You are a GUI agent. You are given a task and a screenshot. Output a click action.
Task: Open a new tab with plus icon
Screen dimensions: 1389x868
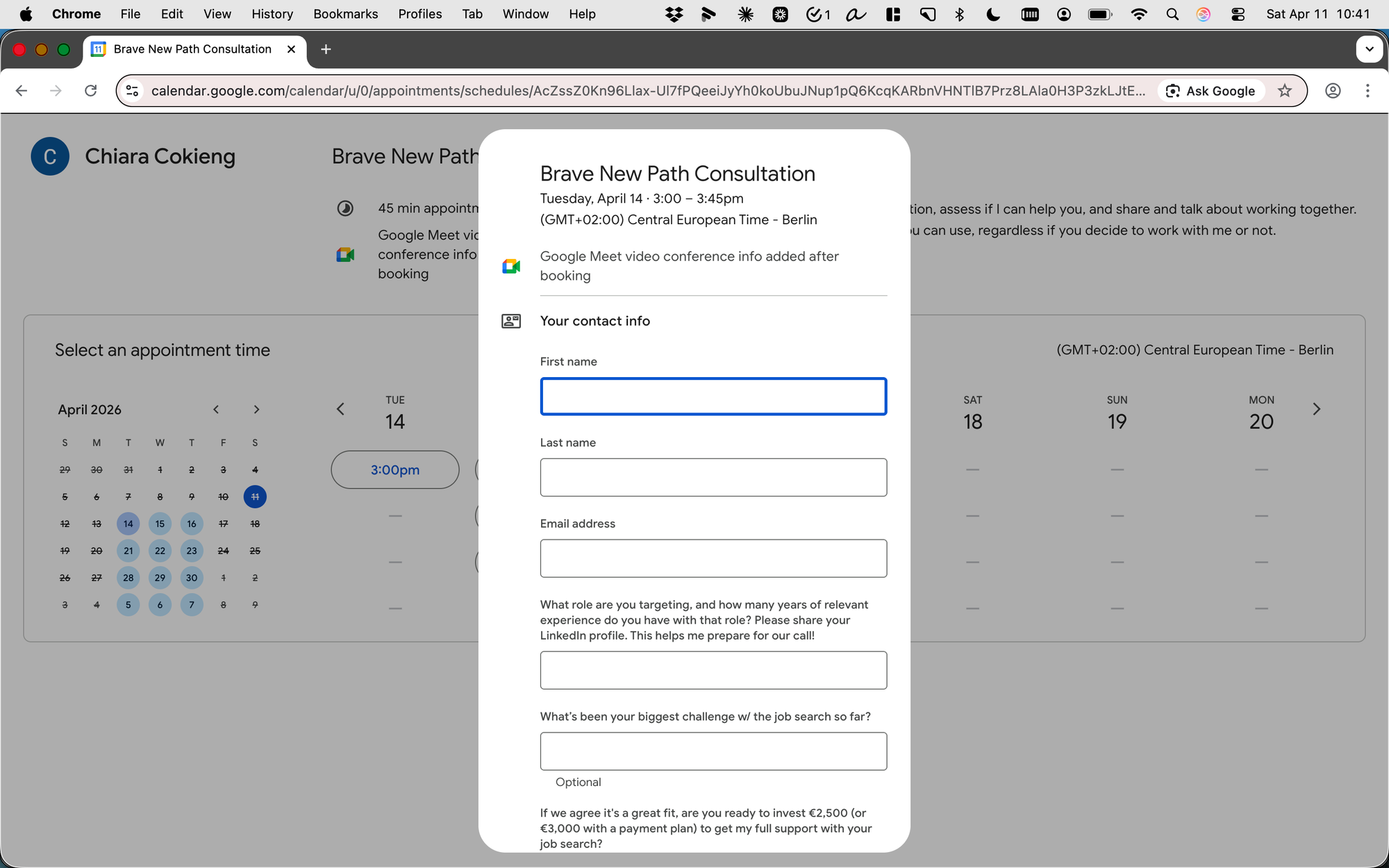click(326, 49)
